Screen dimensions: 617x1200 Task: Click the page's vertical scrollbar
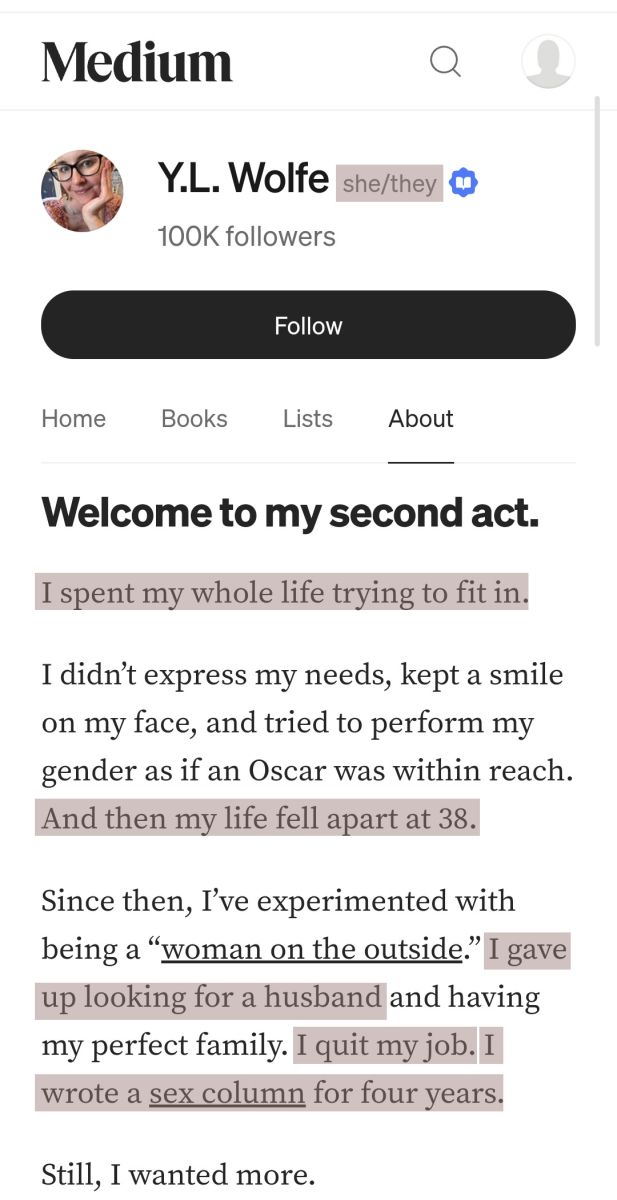point(598,221)
